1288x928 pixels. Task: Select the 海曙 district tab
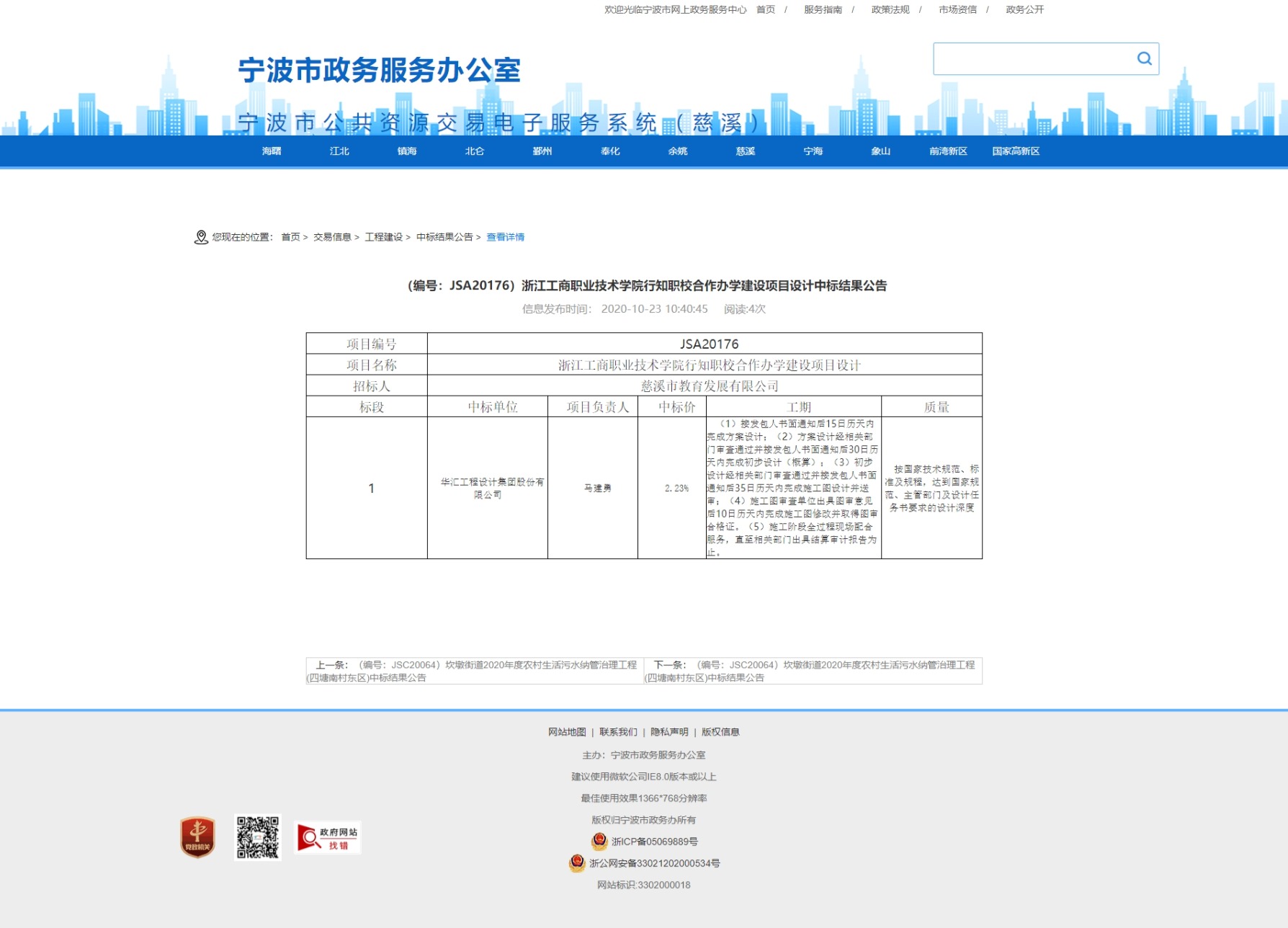(272, 151)
